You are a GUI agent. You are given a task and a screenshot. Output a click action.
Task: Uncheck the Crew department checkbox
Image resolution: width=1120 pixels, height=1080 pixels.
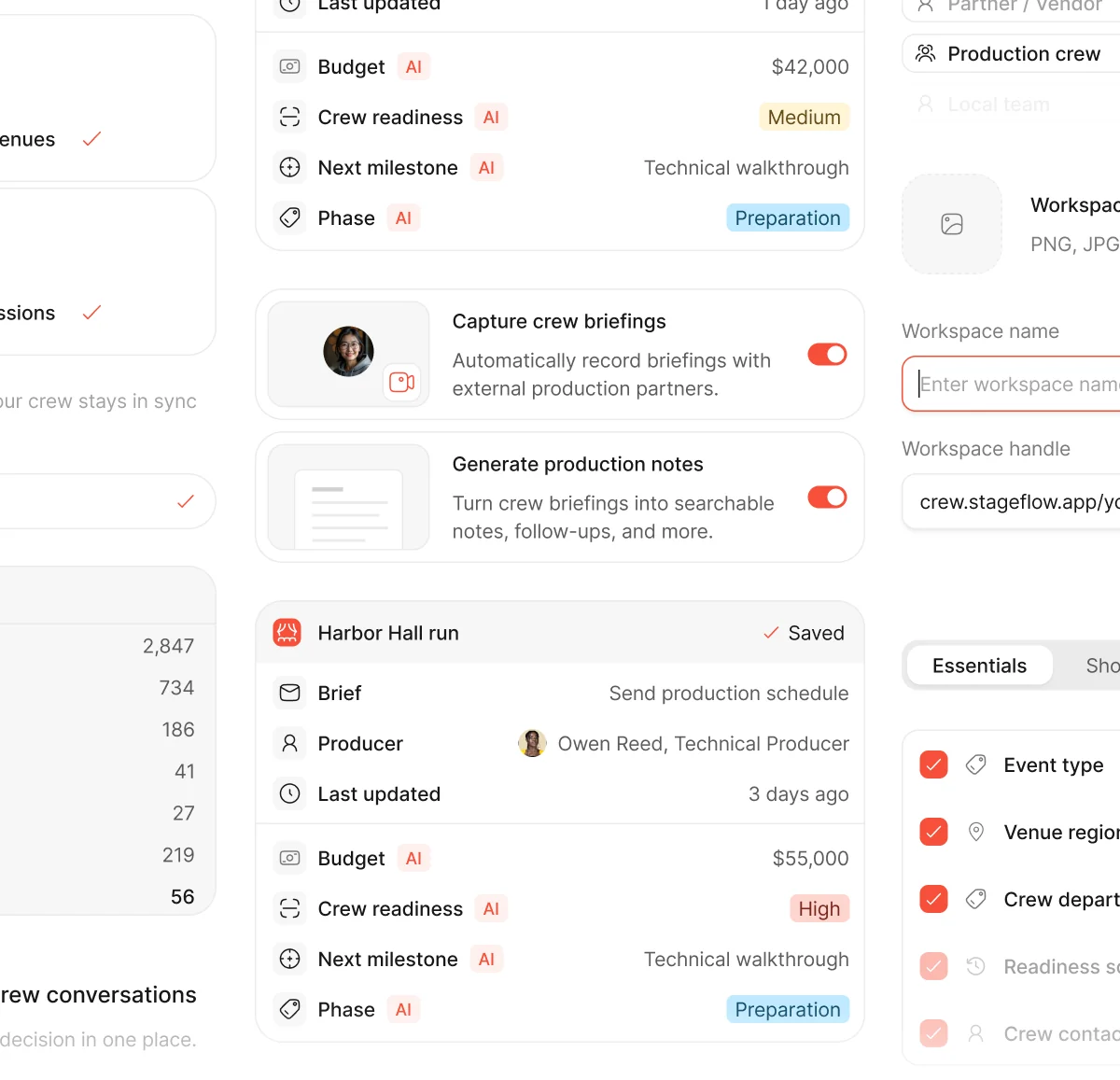pyautogui.click(x=933, y=899)
